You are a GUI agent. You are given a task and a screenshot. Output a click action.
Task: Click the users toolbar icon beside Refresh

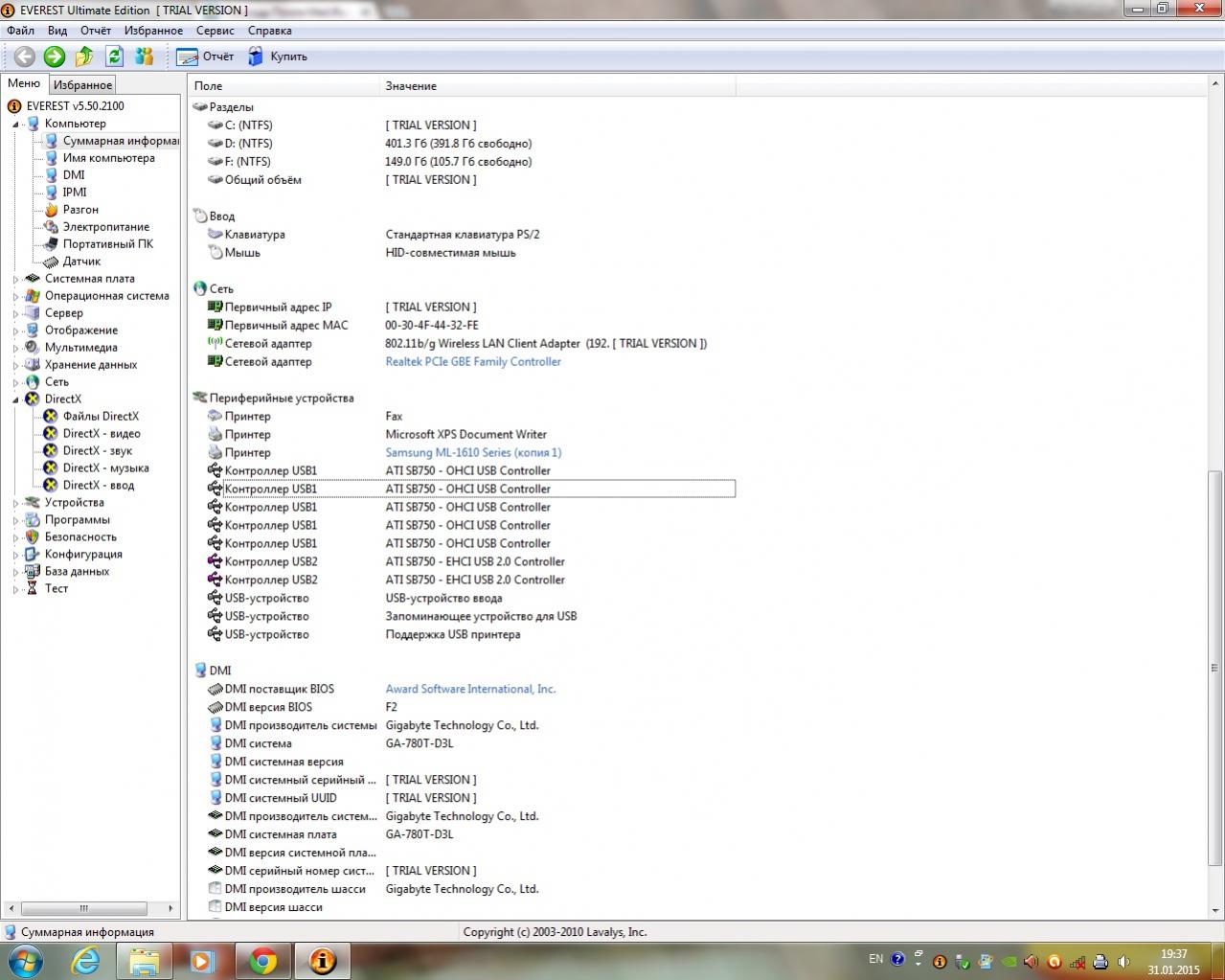click(x=145, y=57)
